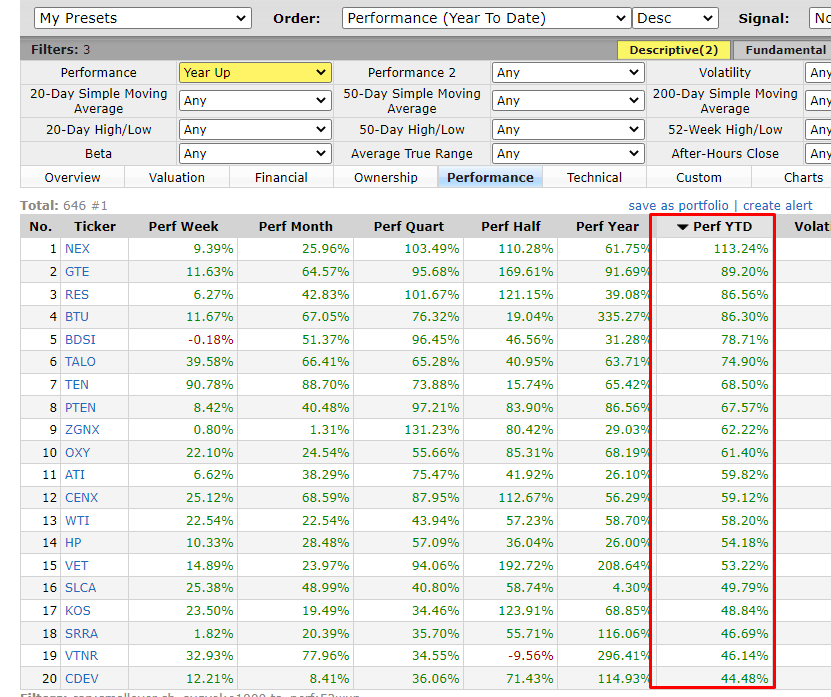This screenshot has width=831, height=697.
Task: Switch to the Overview view tab
Action: pos(73,178)
